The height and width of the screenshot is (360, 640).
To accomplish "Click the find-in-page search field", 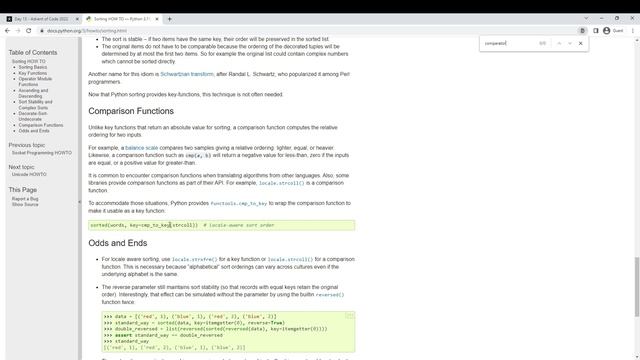I will pyautogui.click(x=510, y=43).
